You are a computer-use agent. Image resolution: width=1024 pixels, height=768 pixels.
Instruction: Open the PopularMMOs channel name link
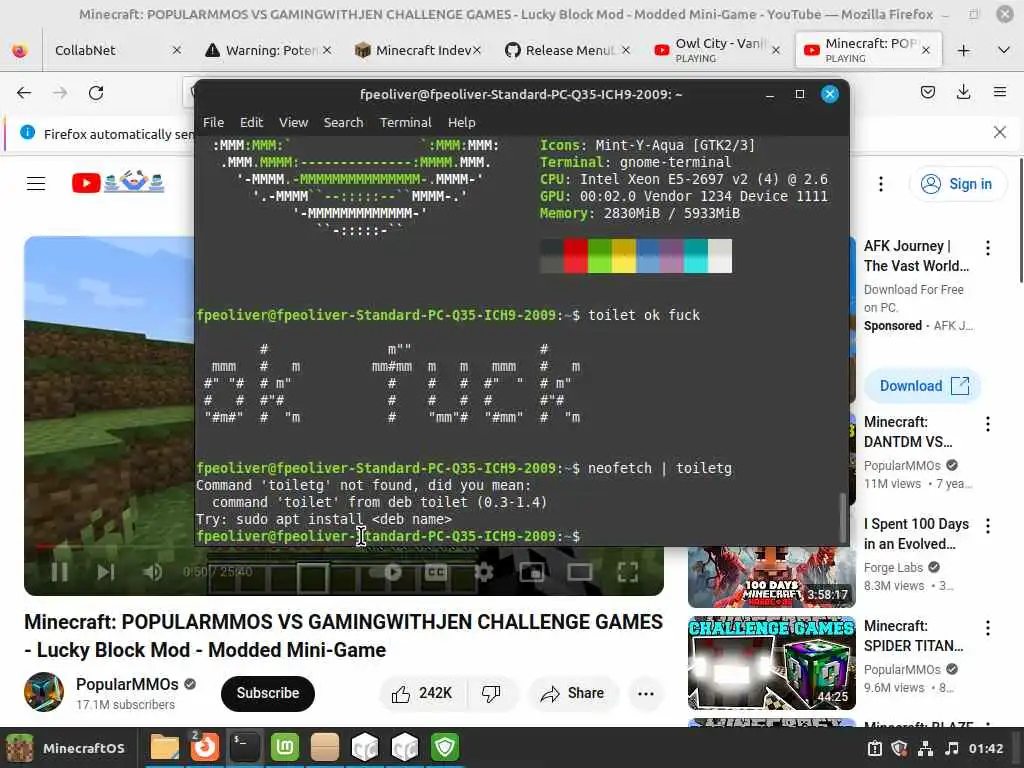tap(127, 684)
